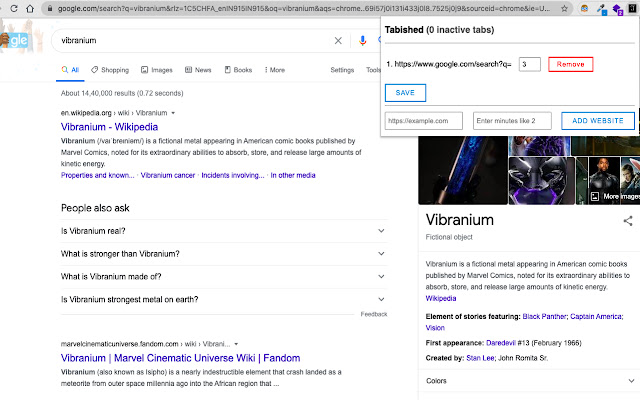The image size is (640, 400).
Task: Switch to the News search tab
Action: (x=198, y=70)
